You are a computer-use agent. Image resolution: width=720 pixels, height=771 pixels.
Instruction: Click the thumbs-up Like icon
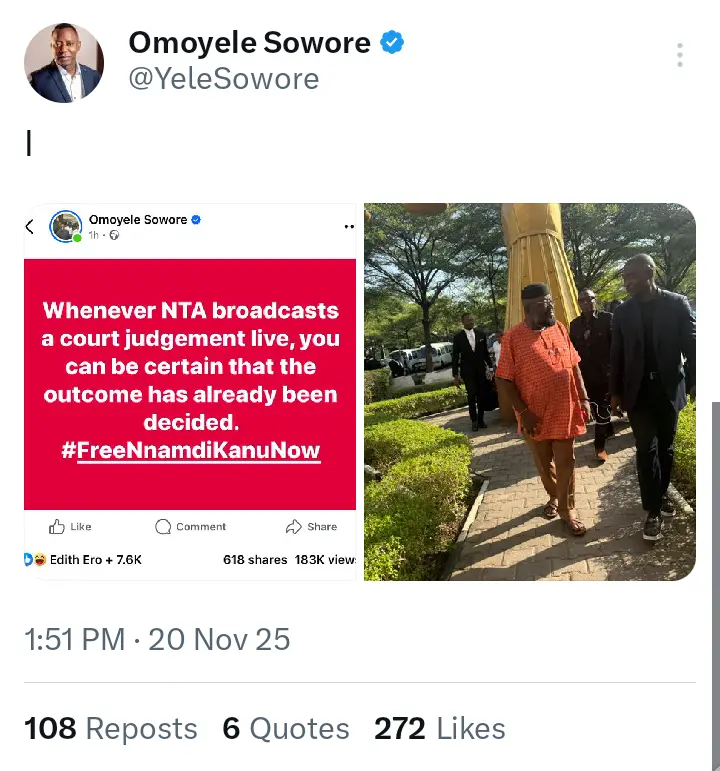[x=57, y=527]
